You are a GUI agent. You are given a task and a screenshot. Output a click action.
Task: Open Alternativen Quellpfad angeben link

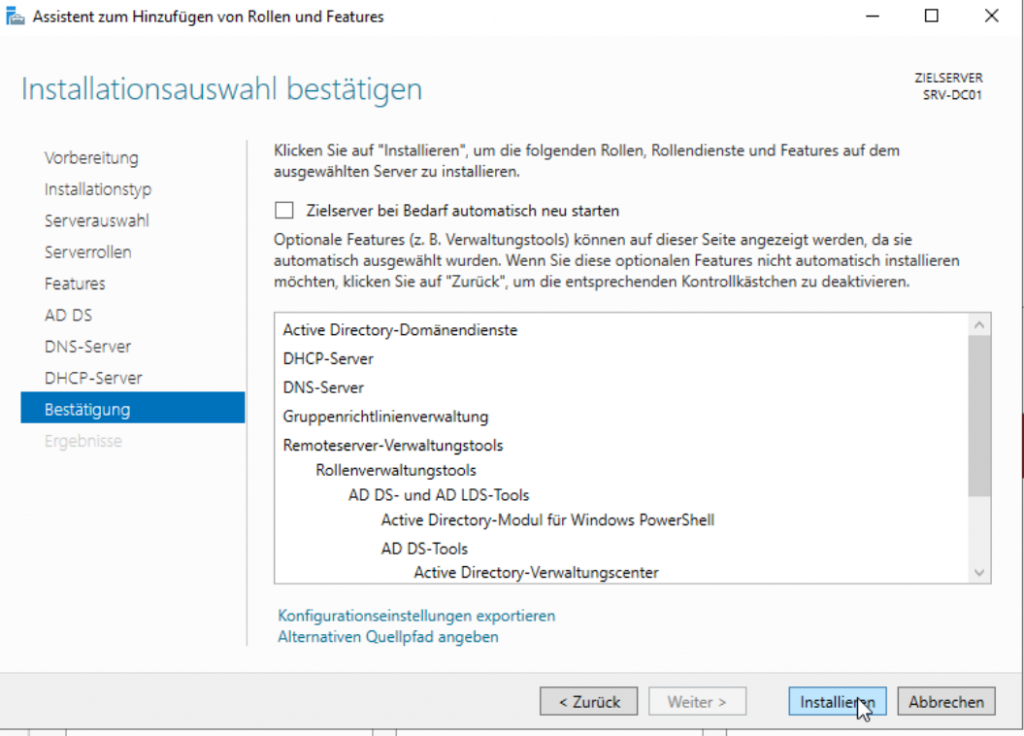[x=388, y=637]
